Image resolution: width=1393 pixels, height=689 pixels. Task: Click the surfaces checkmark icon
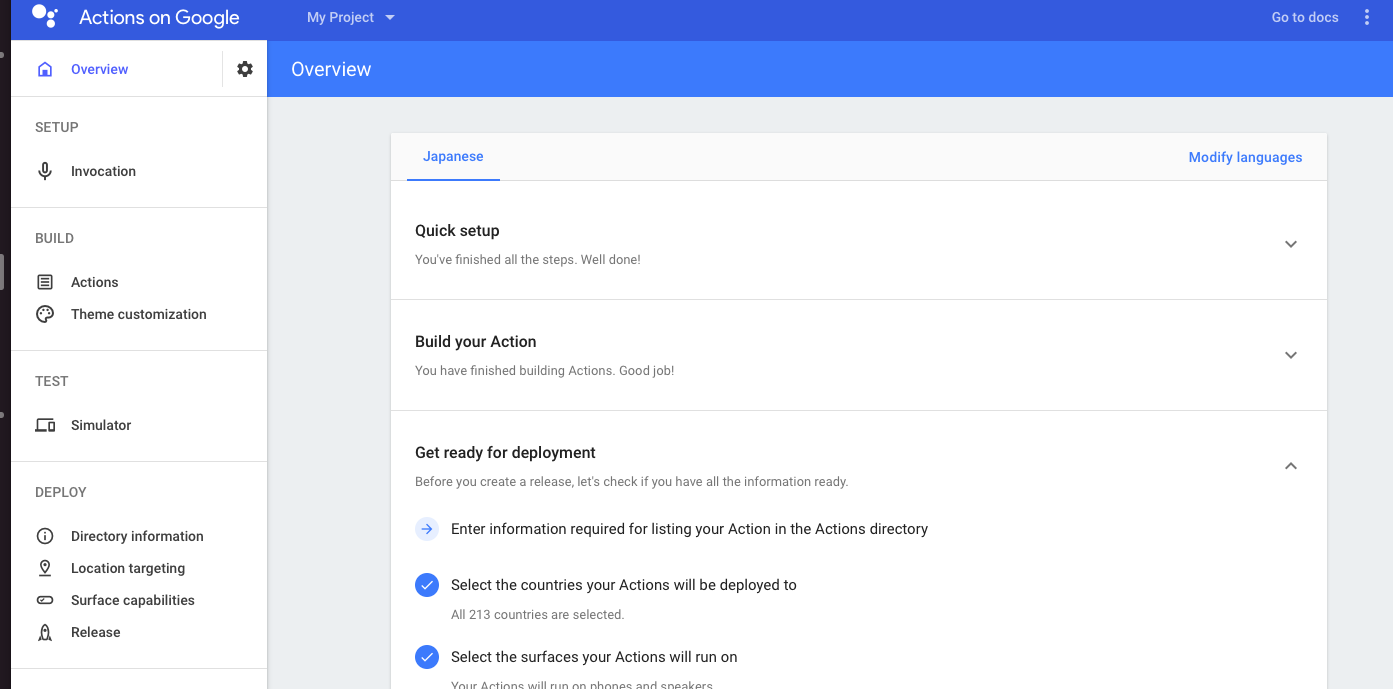click(x=427, y=657)
